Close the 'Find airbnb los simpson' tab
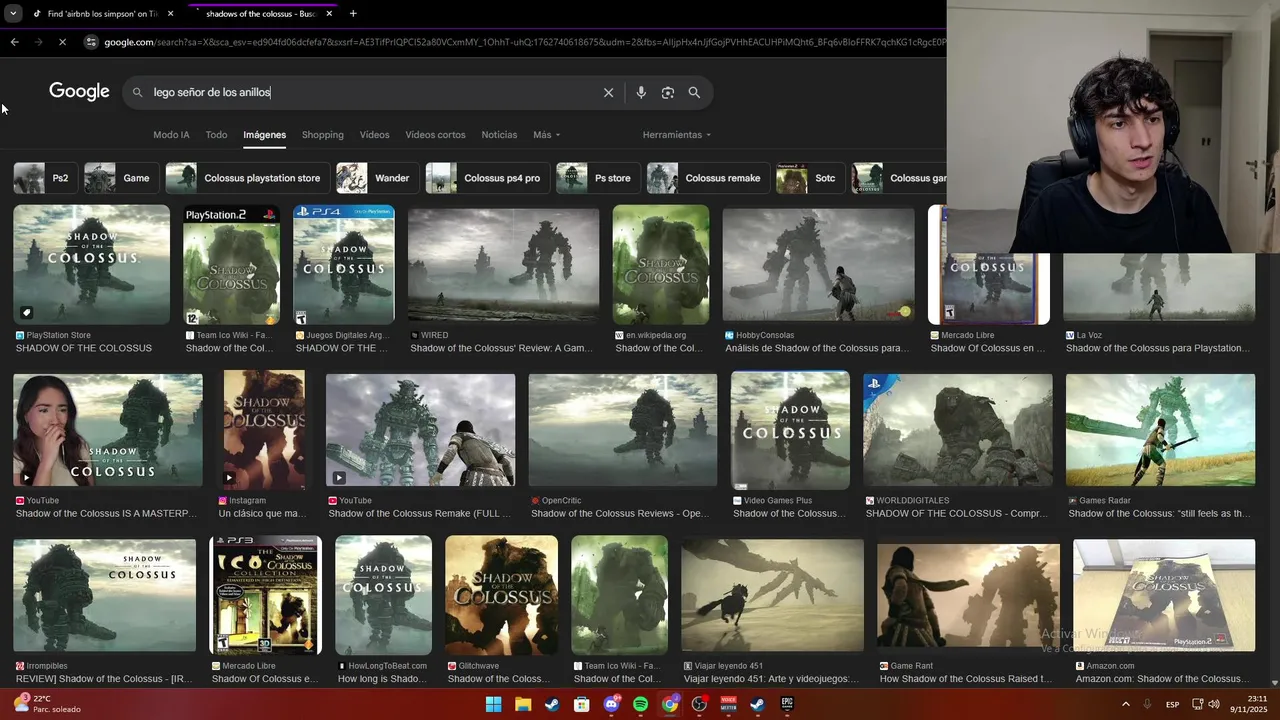The height and width of the screenshot is (720, 1280). [171, 13]
